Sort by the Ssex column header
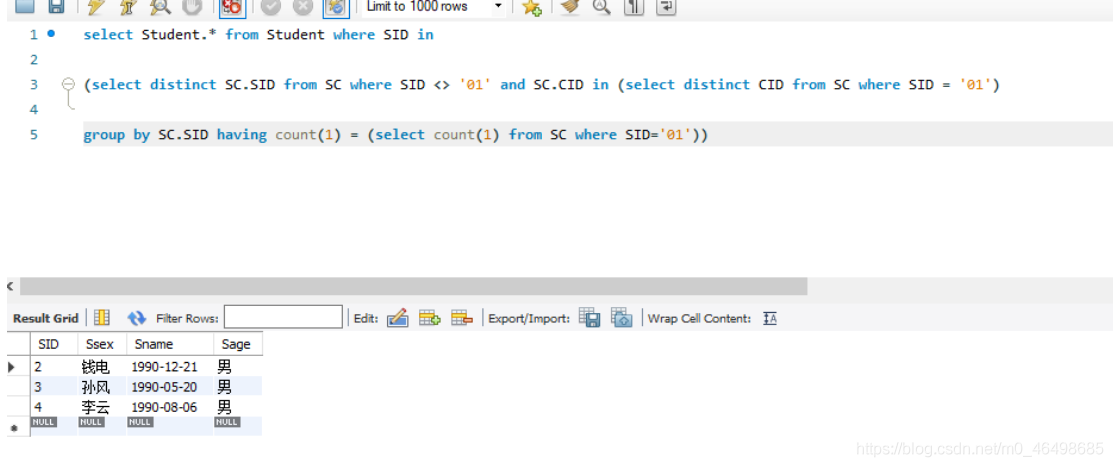This screenshot has height=467, width=1113. coord(102,344)
